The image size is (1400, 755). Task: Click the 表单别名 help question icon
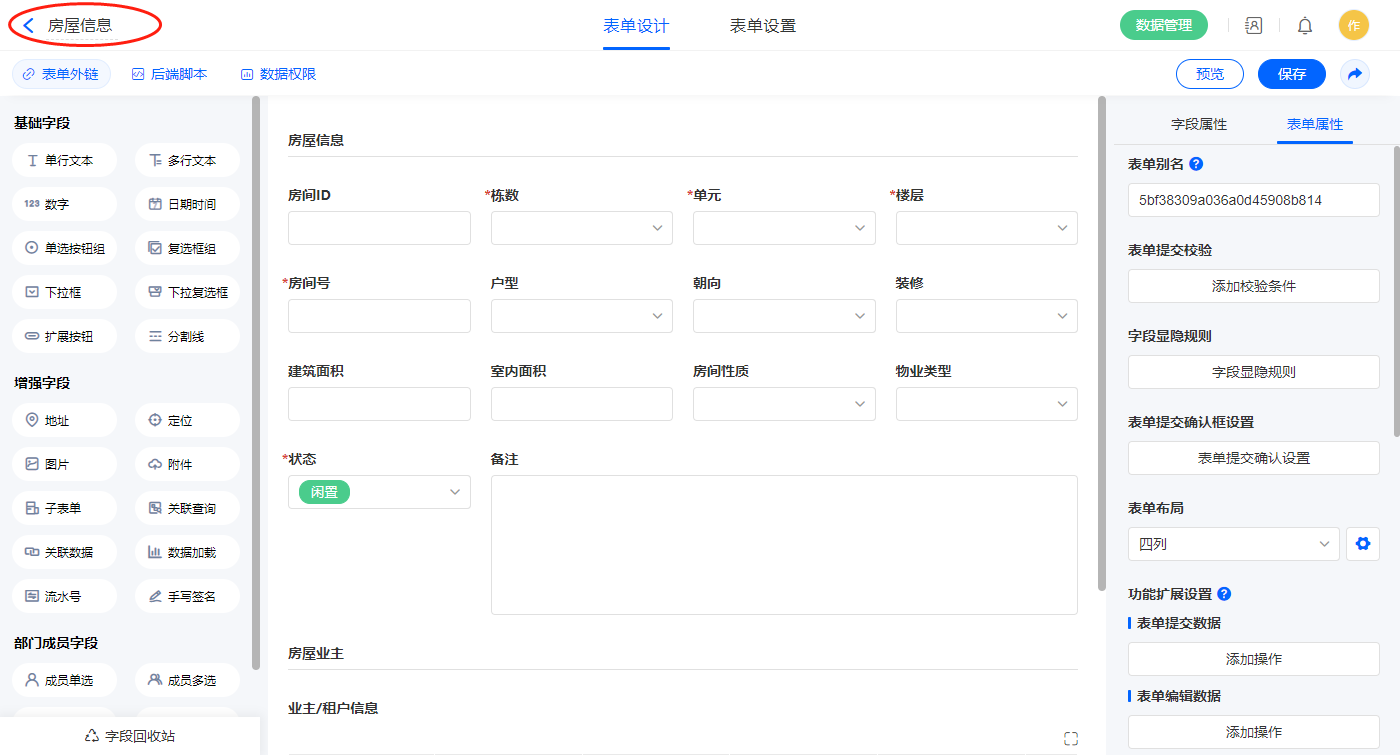coord(1196,164)
